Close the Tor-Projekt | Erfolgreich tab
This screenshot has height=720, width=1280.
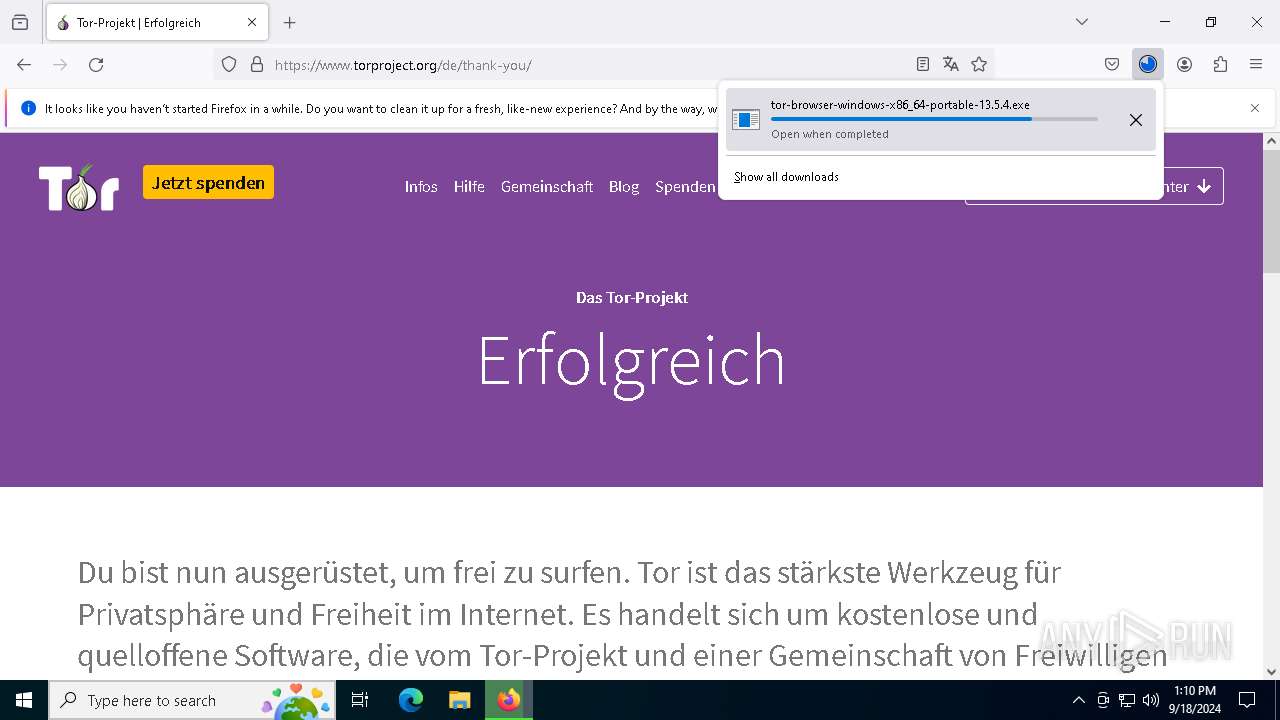pos(252,22)
